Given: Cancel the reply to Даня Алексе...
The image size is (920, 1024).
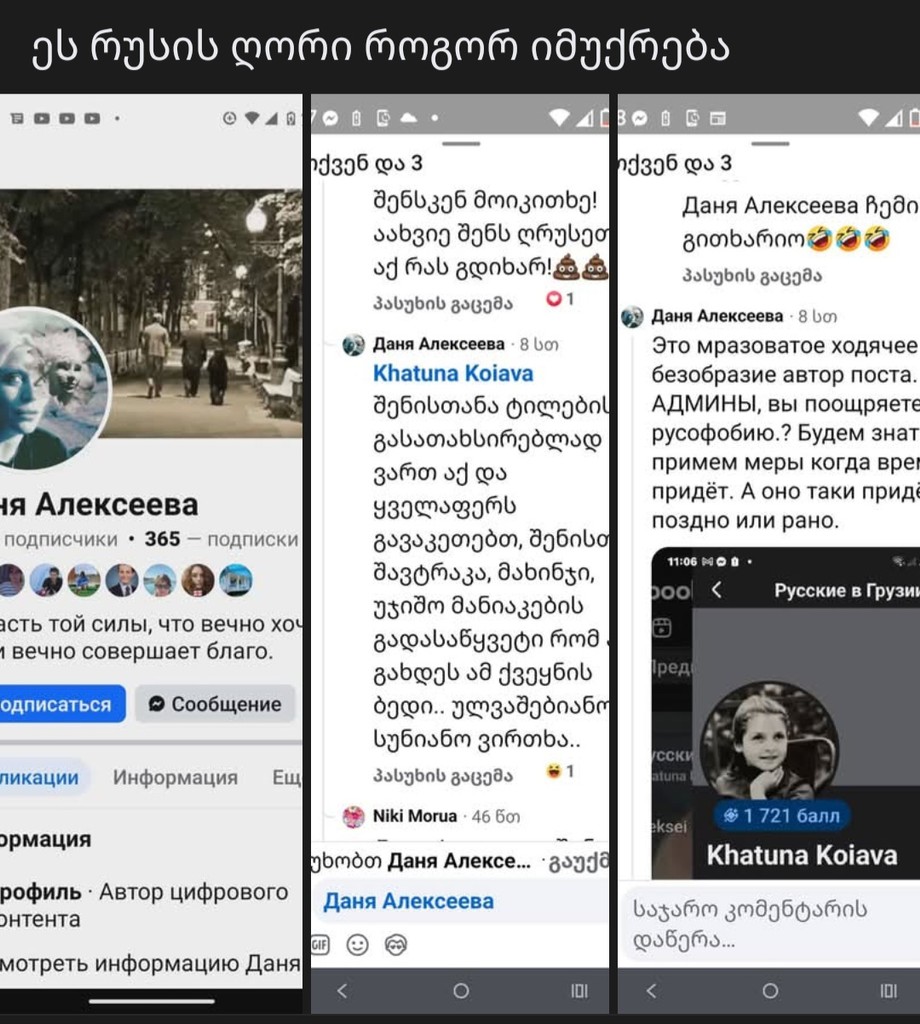Looking at the screenshot, I should (x=580, y=861).
